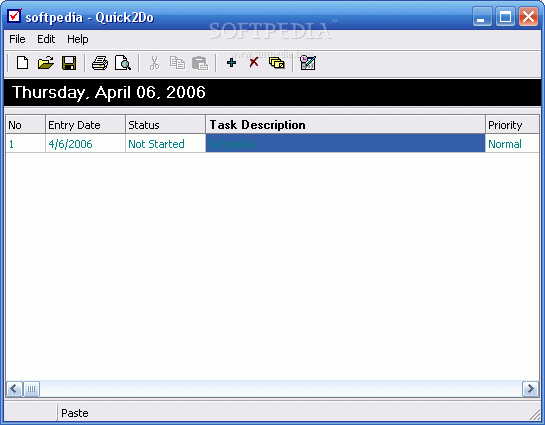Sort by the No column header
Image resolution: width=545 pixels, height=425 pixels.
point(25,124)
